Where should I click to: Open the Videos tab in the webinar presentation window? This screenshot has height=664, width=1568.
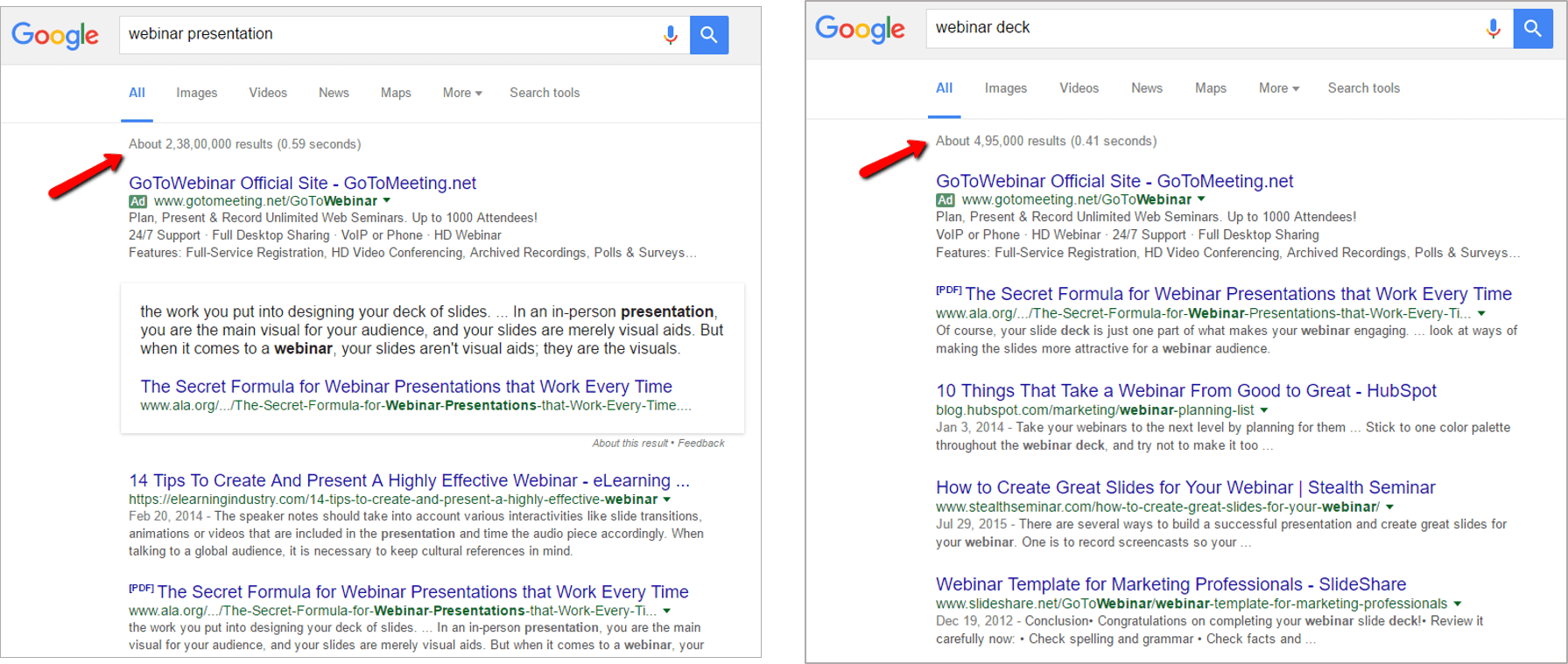[x=268, y=93]
